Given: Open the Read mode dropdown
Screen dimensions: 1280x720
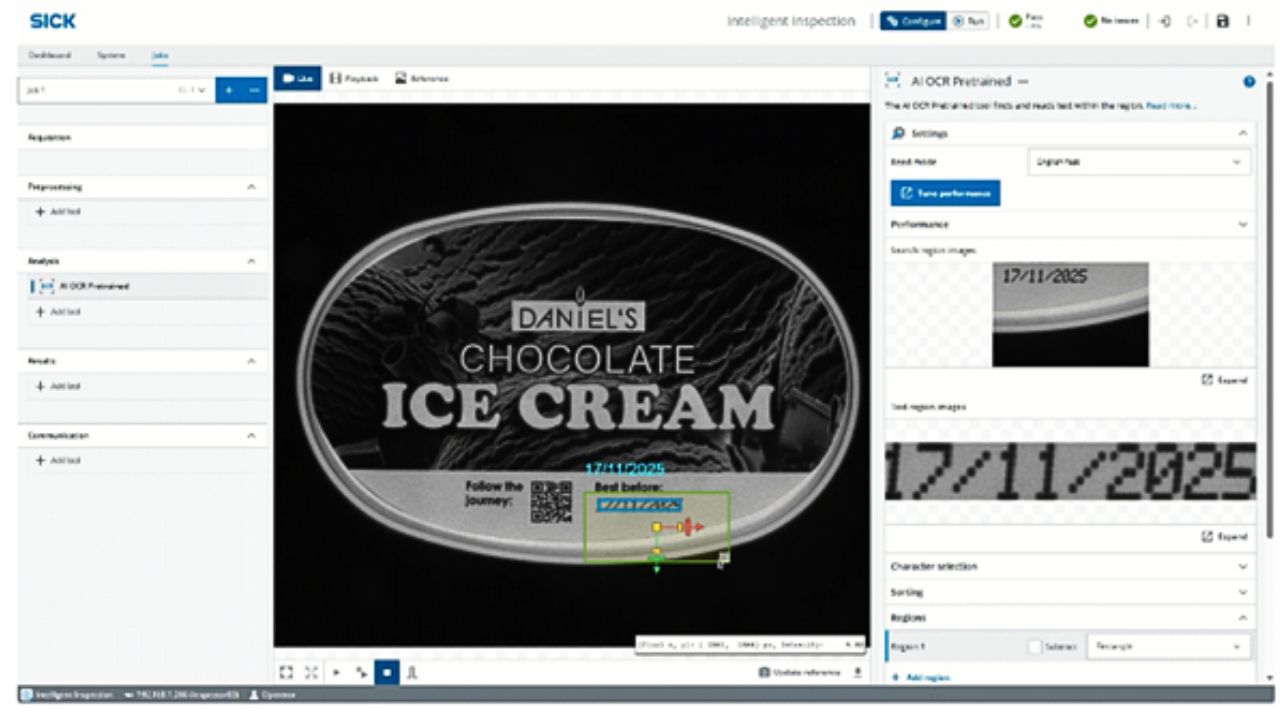Looking at the screenshot, I should coord(1139,162).
